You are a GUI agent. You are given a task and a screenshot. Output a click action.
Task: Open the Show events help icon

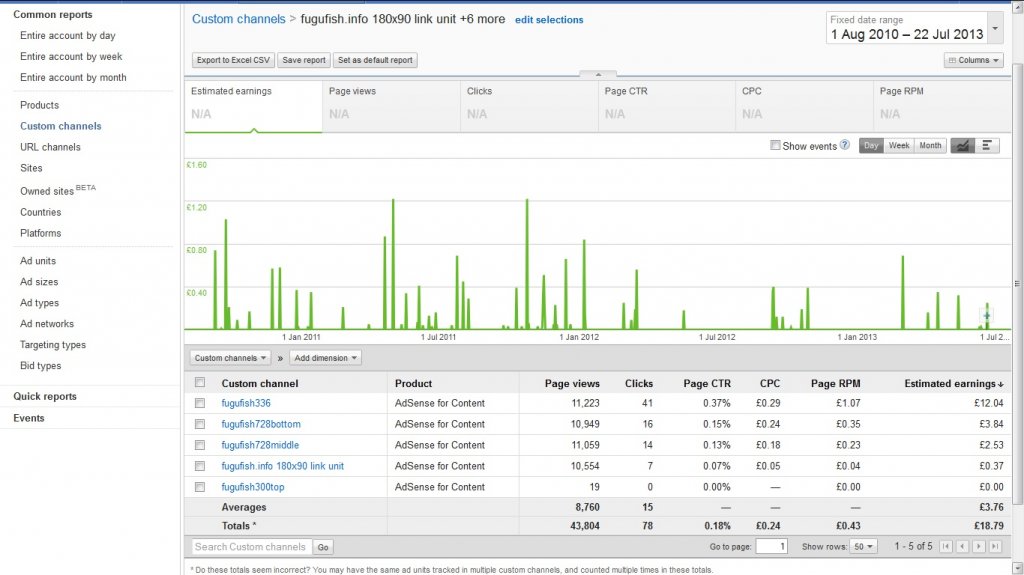(x=845, y=146)
